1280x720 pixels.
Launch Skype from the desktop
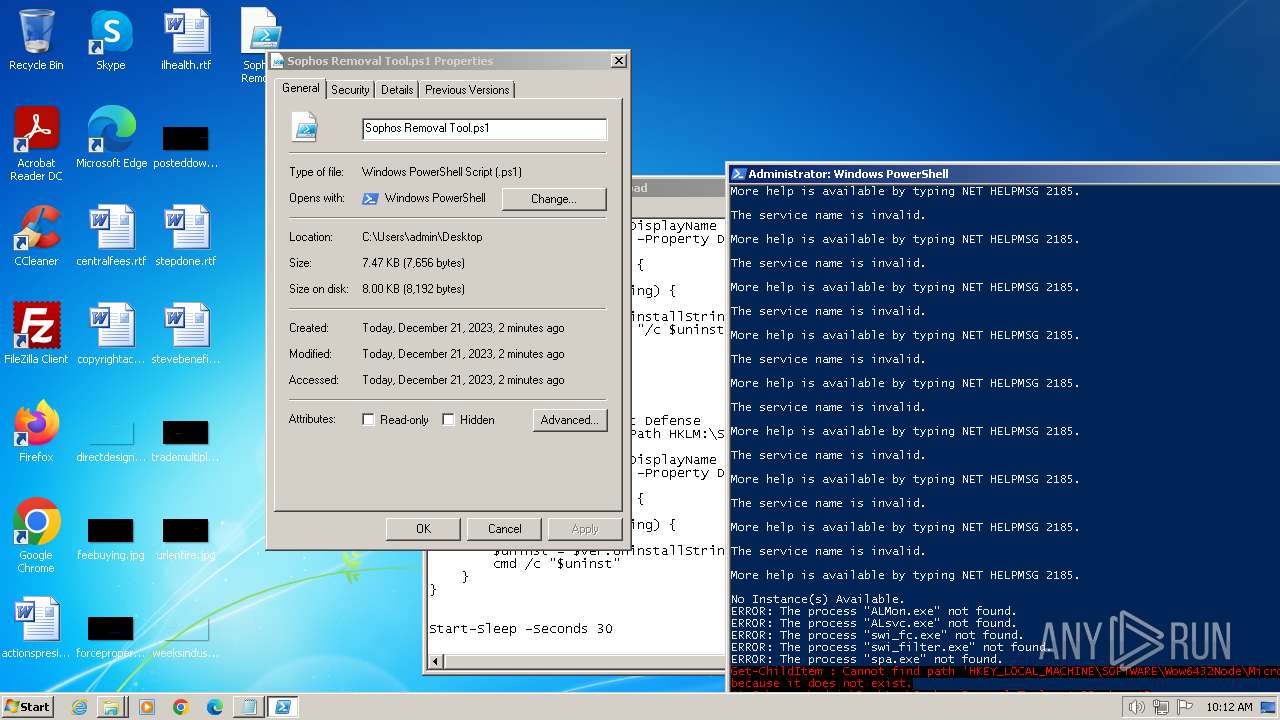coord(110,40)
